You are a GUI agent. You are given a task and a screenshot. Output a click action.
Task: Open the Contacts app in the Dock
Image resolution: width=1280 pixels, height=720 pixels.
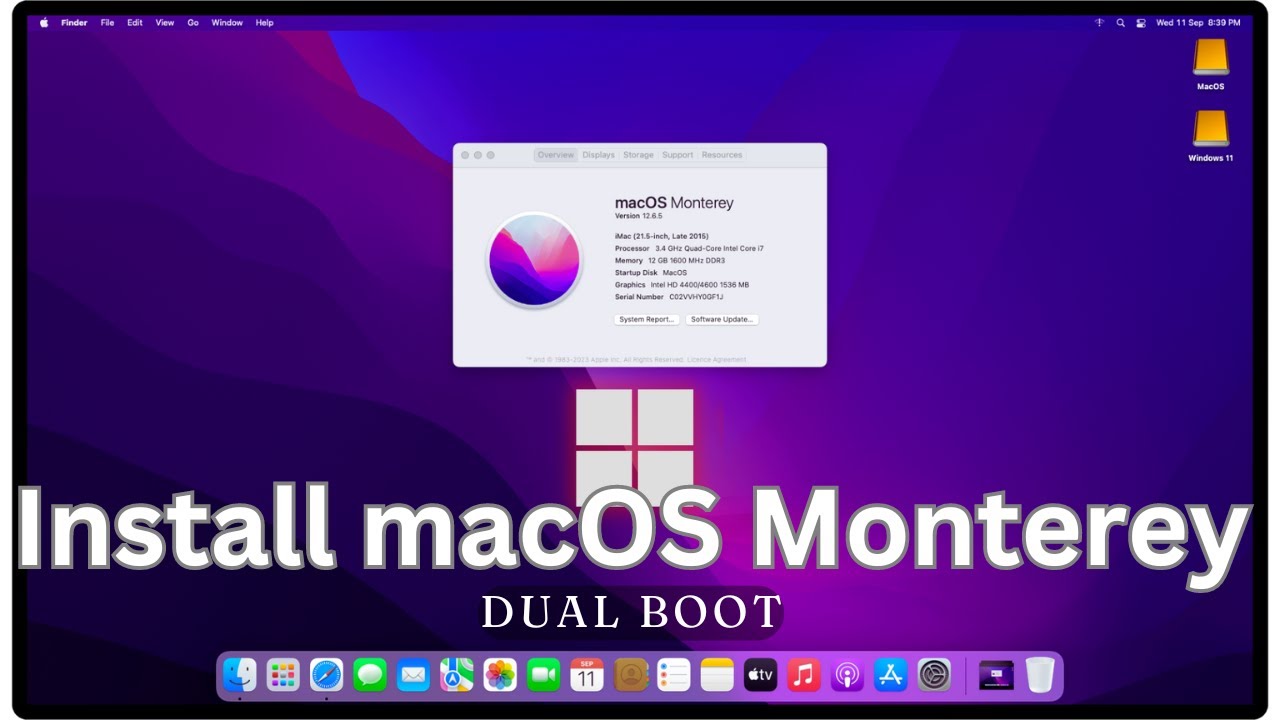coord(631,675)
